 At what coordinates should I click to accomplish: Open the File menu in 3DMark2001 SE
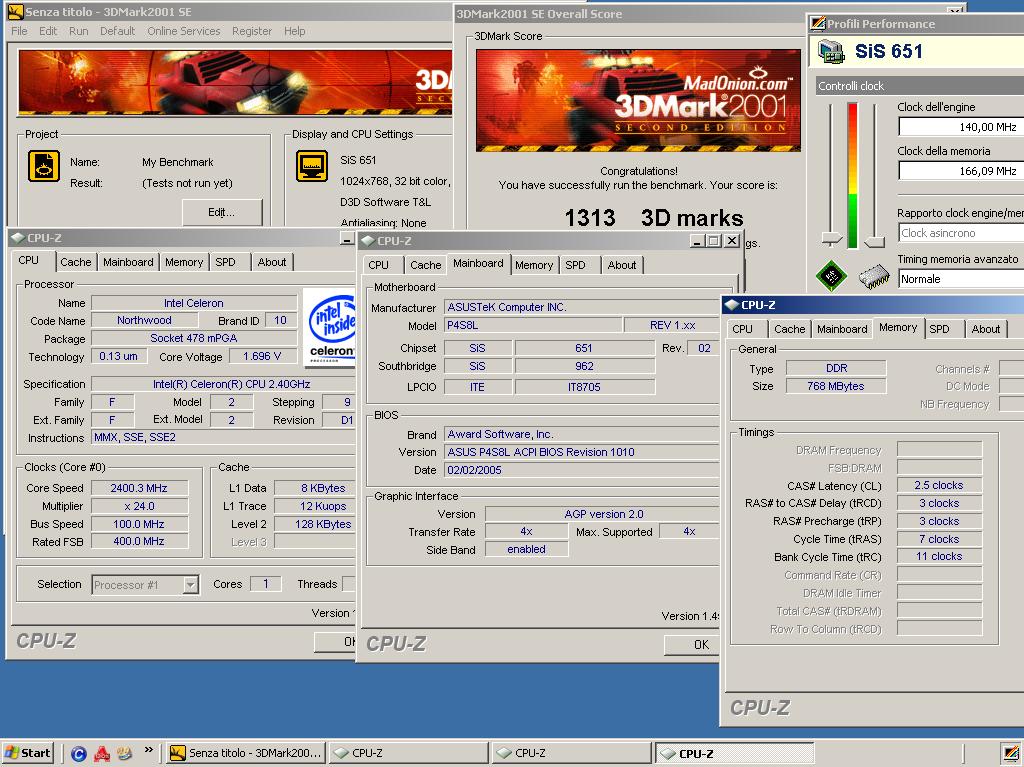tap(19, 31)
